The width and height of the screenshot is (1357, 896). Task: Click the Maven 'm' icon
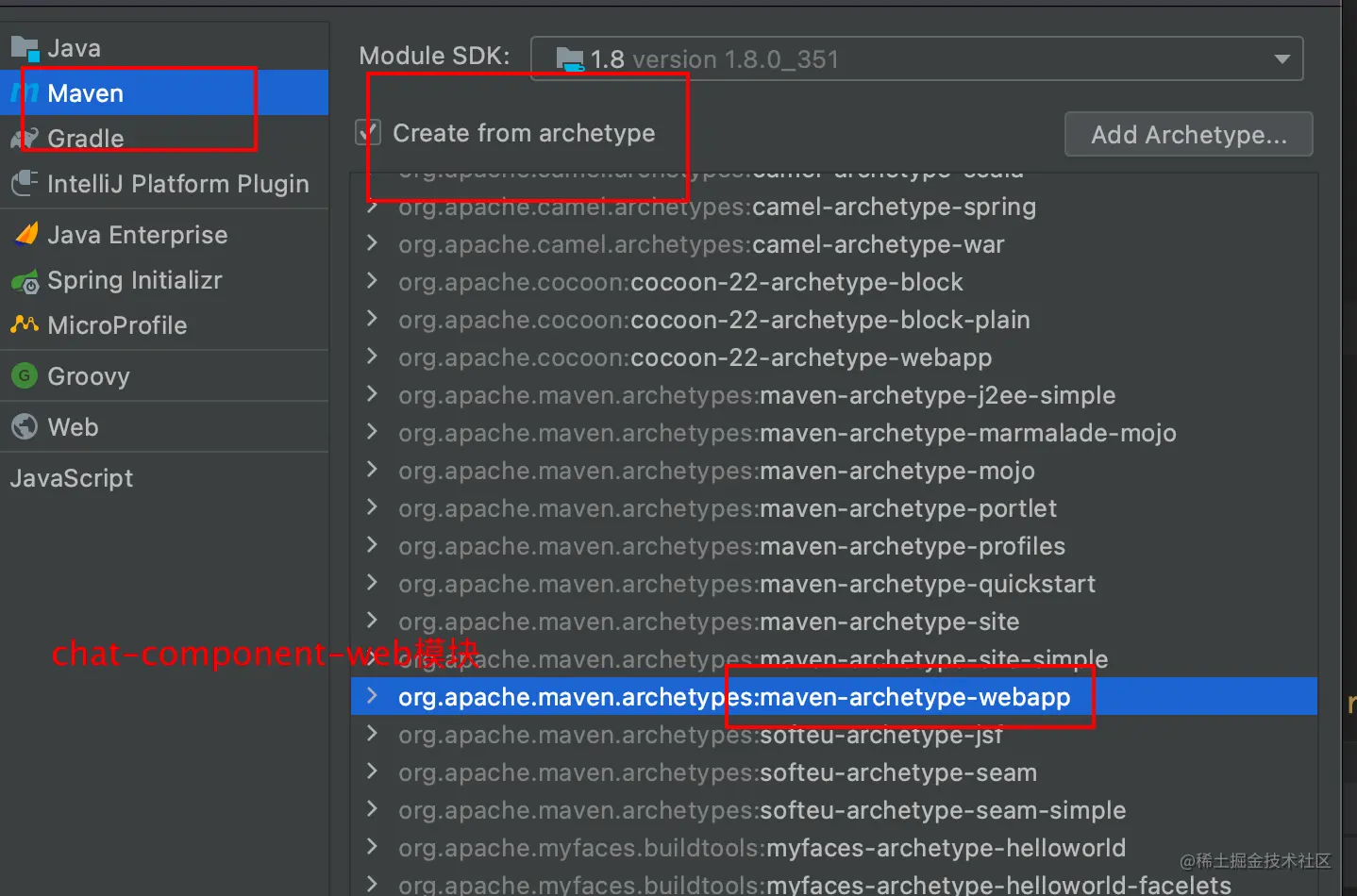pos(25,92)
